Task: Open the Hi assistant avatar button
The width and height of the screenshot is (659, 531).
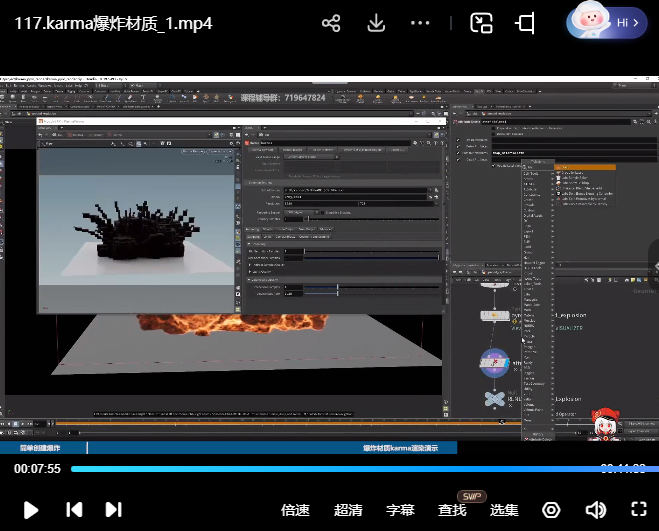Action: click(607, 22)
